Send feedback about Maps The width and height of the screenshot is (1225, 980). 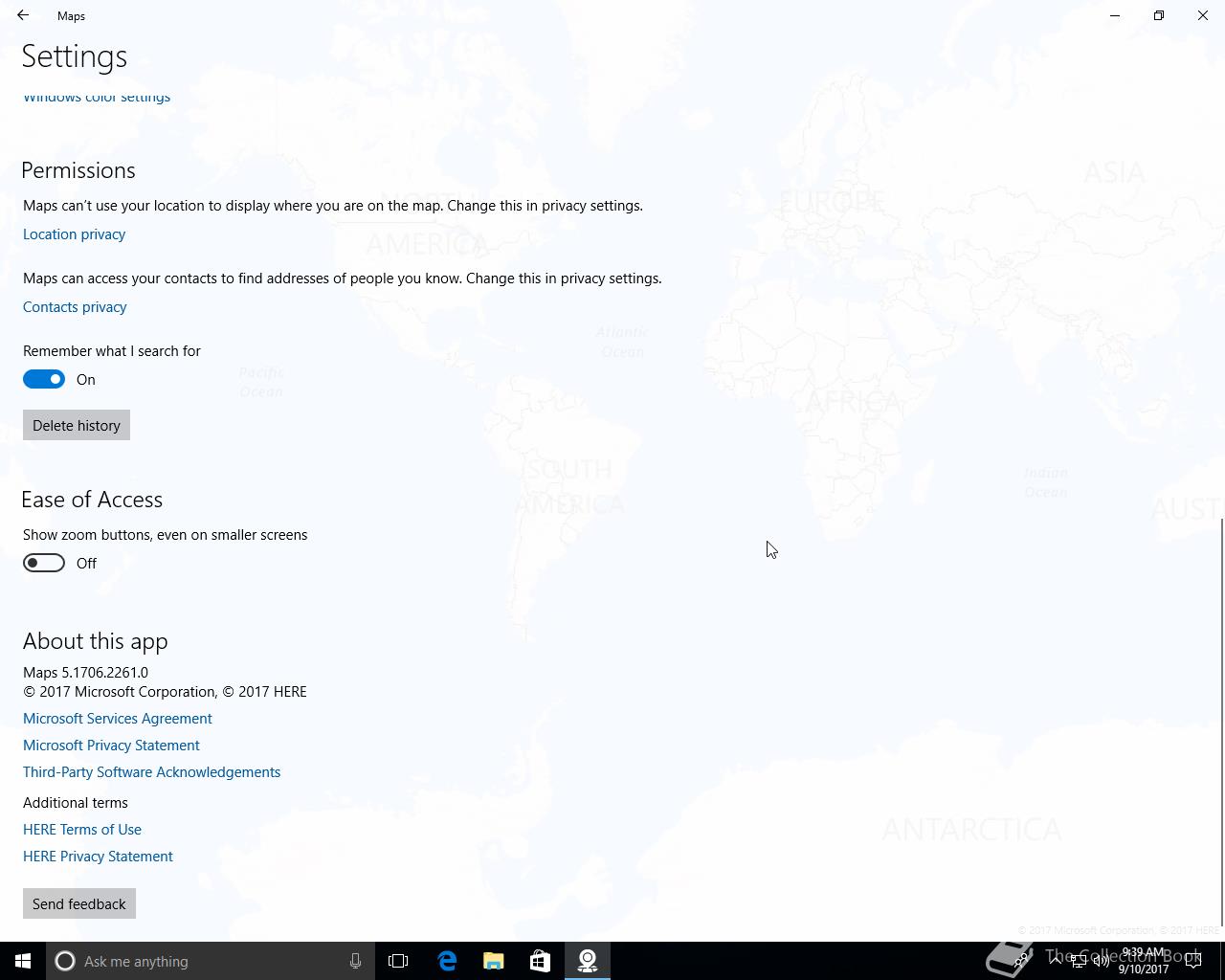click(79, 903)
